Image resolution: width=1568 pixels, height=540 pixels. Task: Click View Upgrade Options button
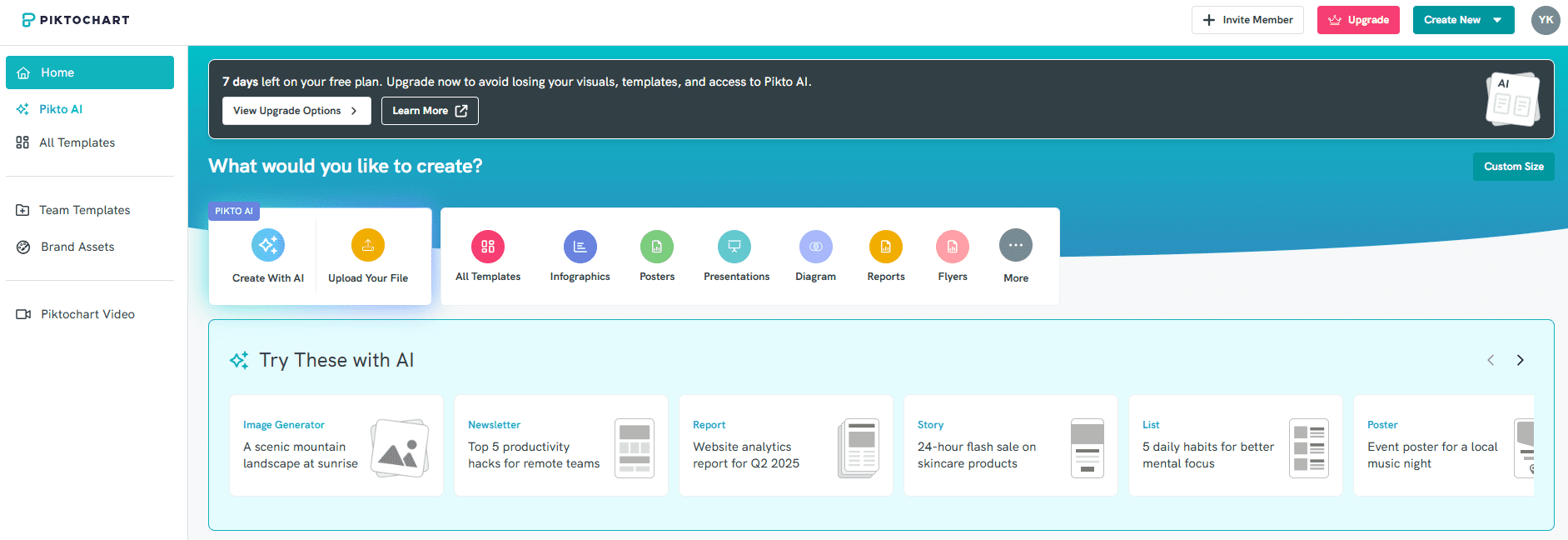coord(296,111)
